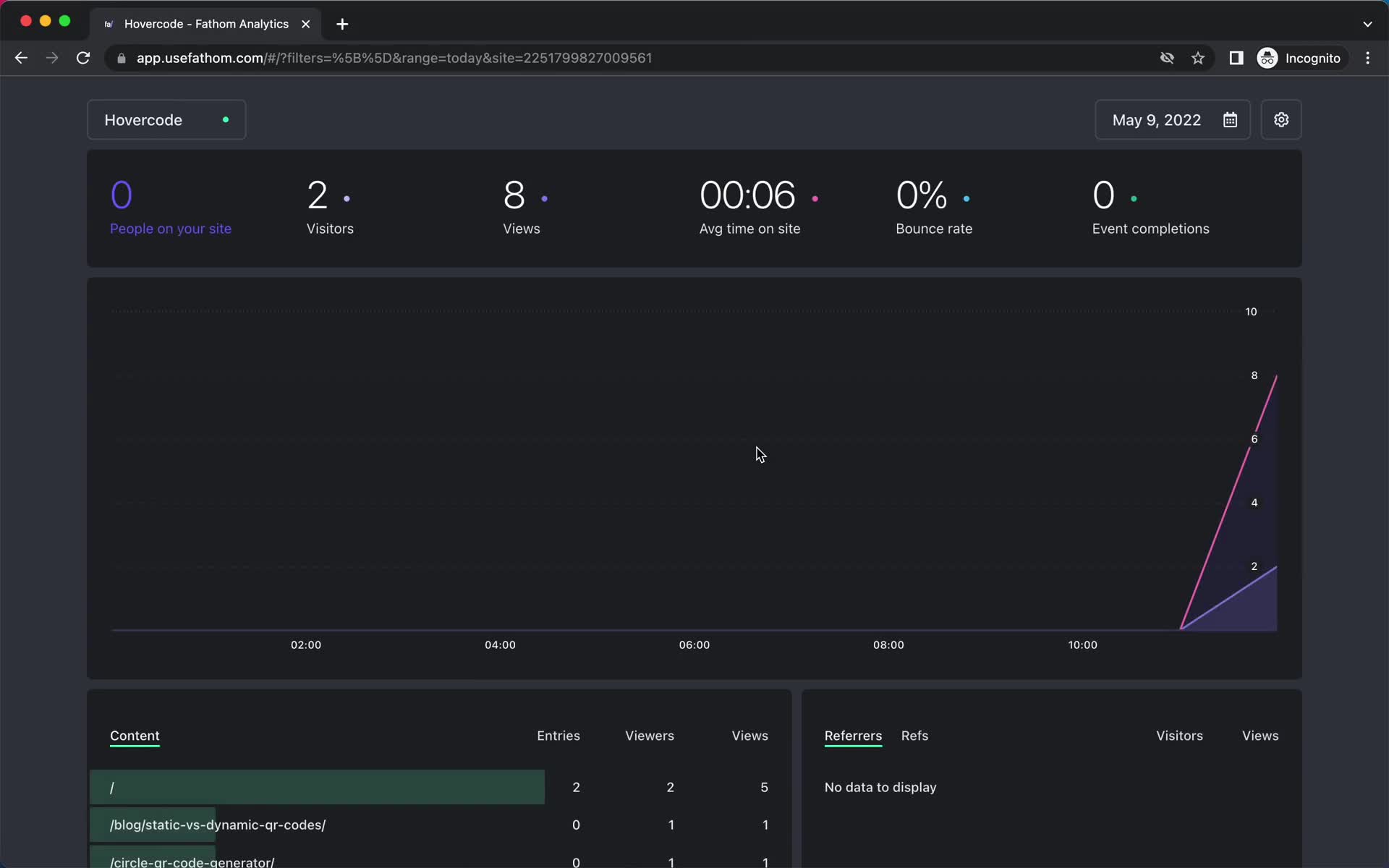Image resolution: width=1389 pixels, height=868 pixels.
Task: Toggle the Visitors series dot
Action: pos(347,198)
